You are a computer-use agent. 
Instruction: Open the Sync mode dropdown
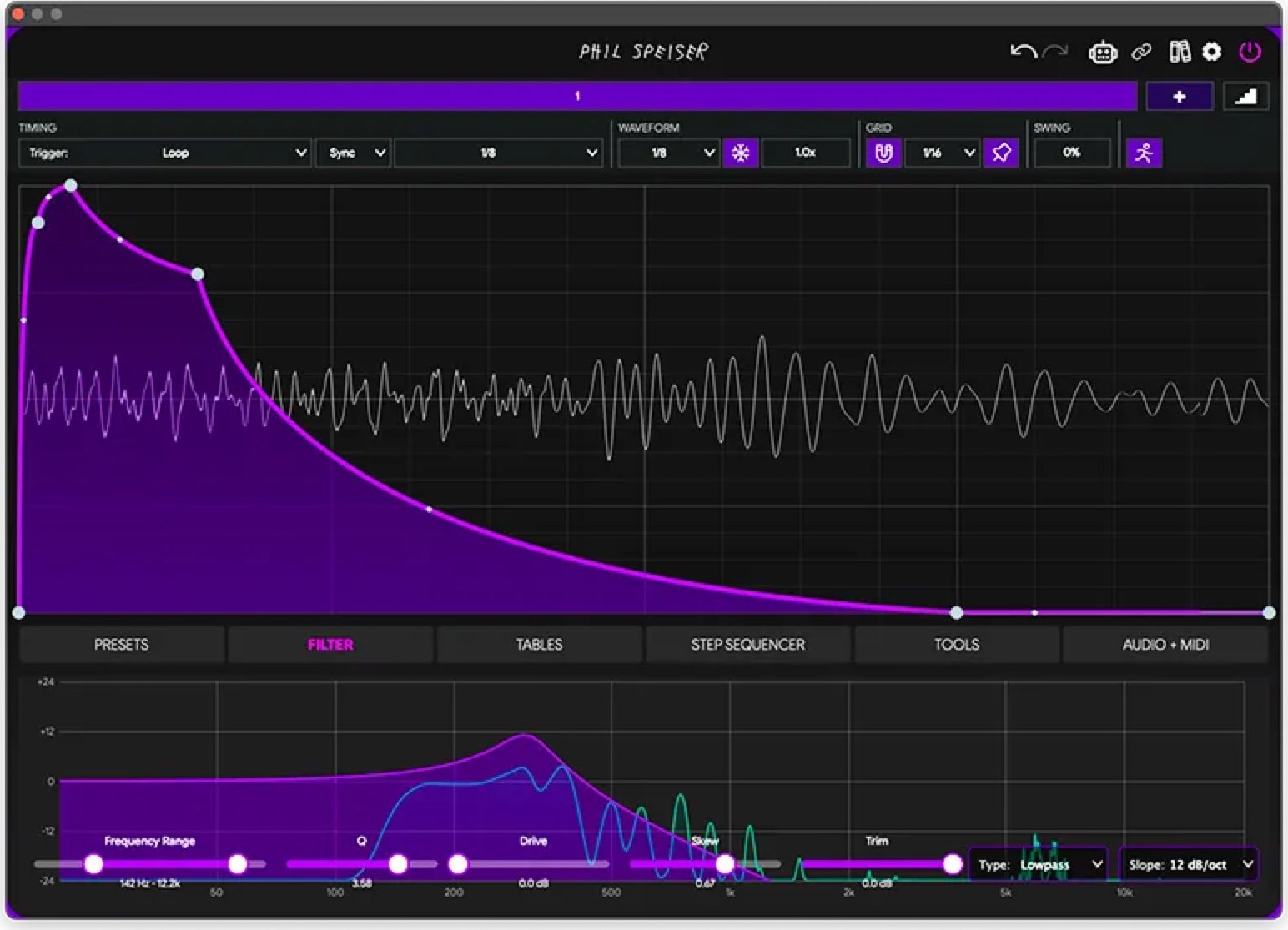coord(354,153)
